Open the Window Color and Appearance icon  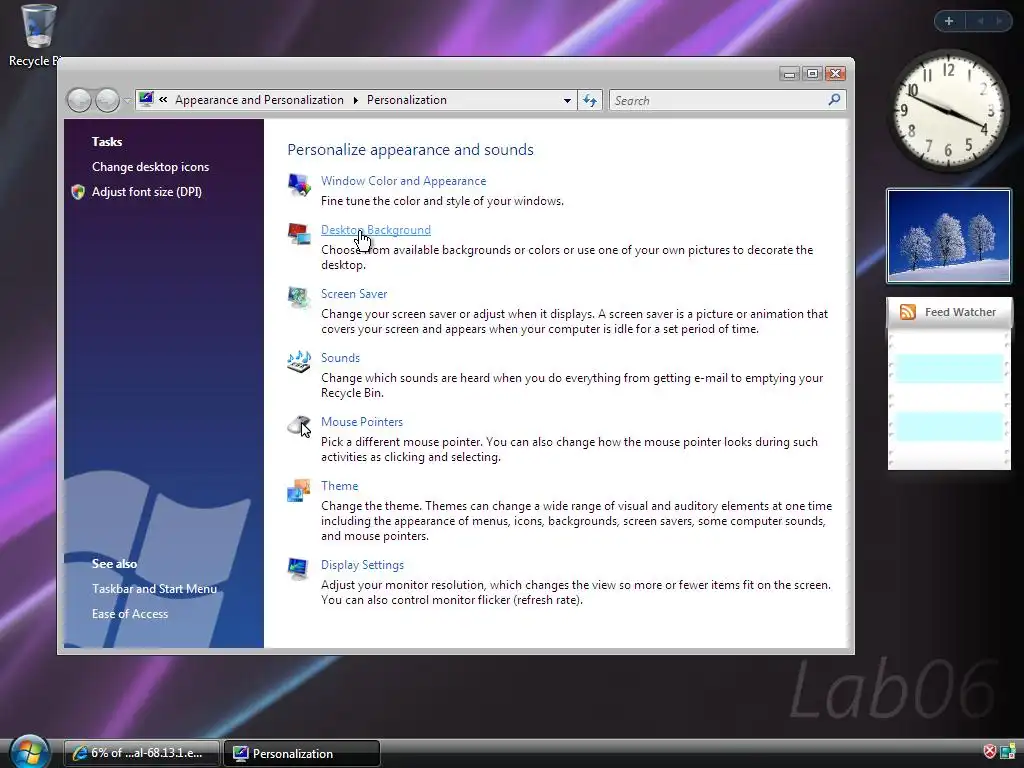299,184
